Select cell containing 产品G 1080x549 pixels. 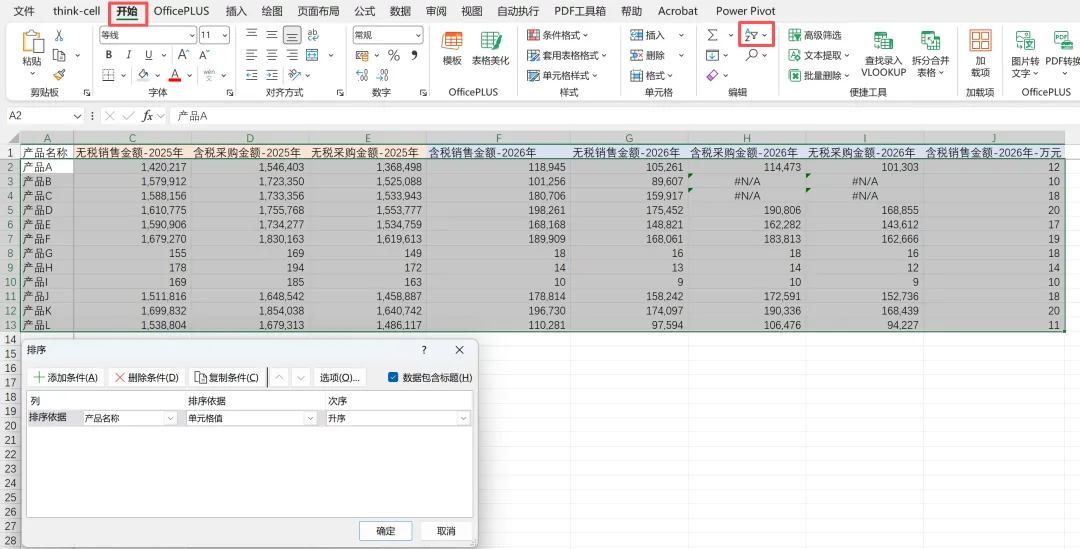pyautogui.click(x=48, y=253)
